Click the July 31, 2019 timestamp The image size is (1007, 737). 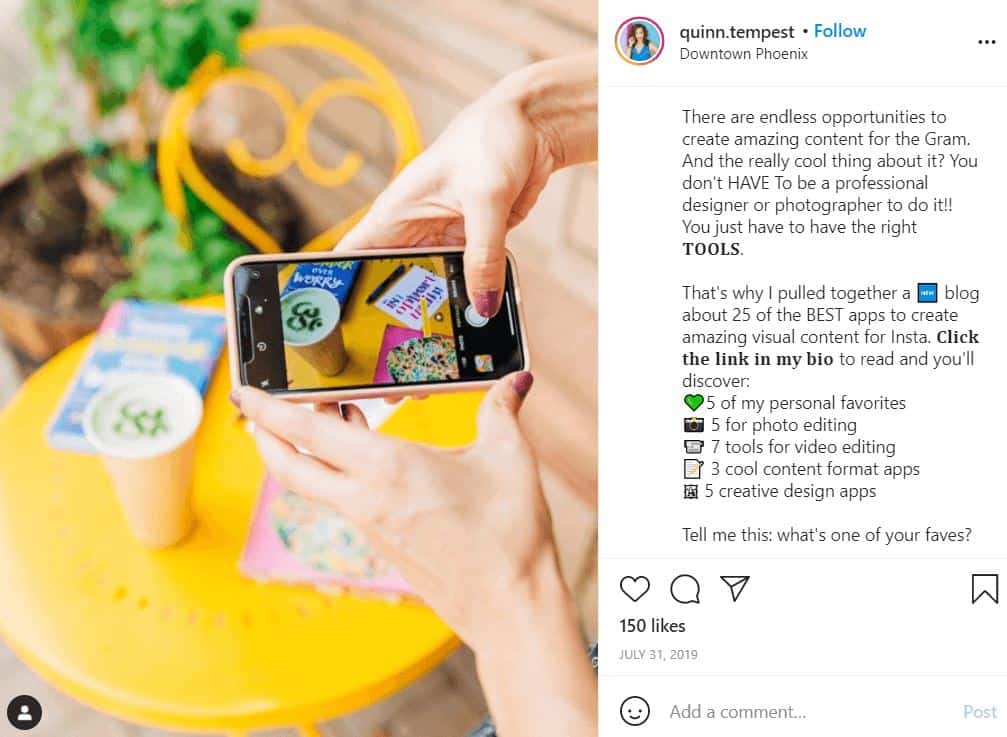(x=658, y=655)
